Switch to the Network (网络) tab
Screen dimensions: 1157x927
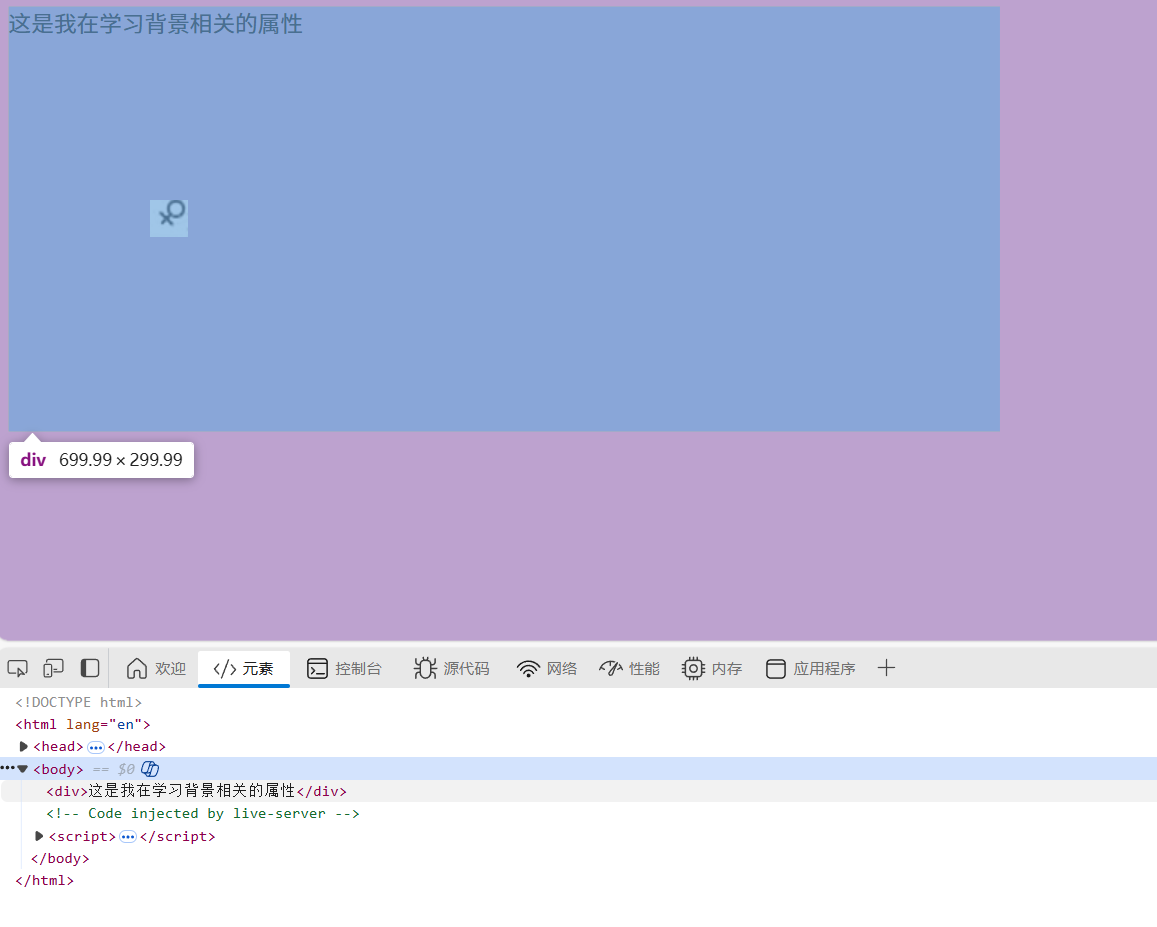[547, 669]
